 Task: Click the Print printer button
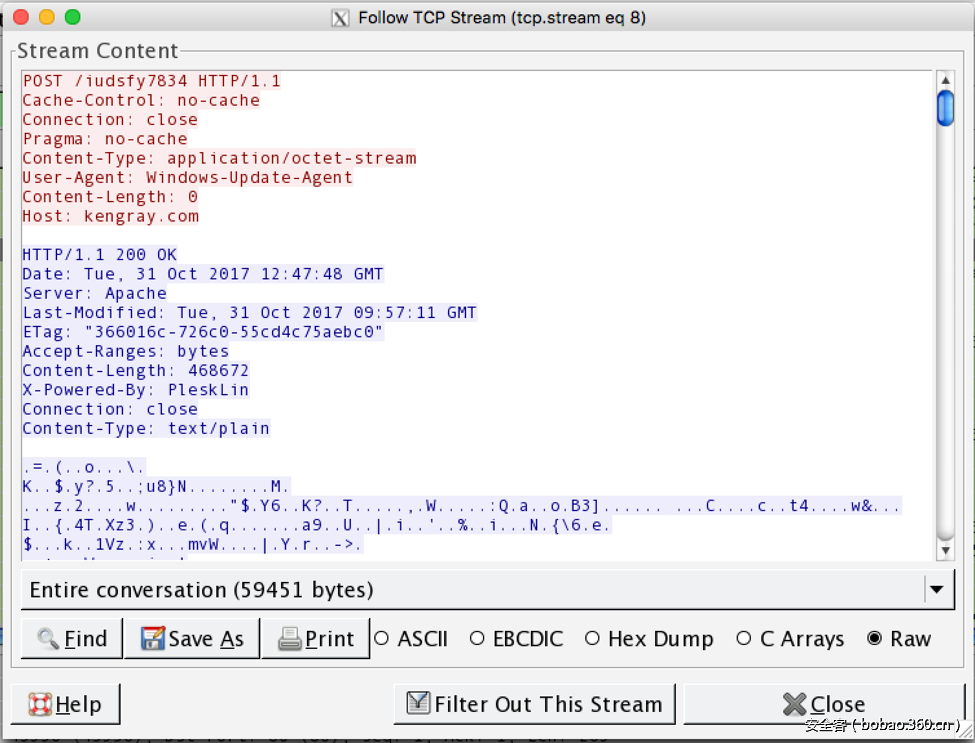316,639
